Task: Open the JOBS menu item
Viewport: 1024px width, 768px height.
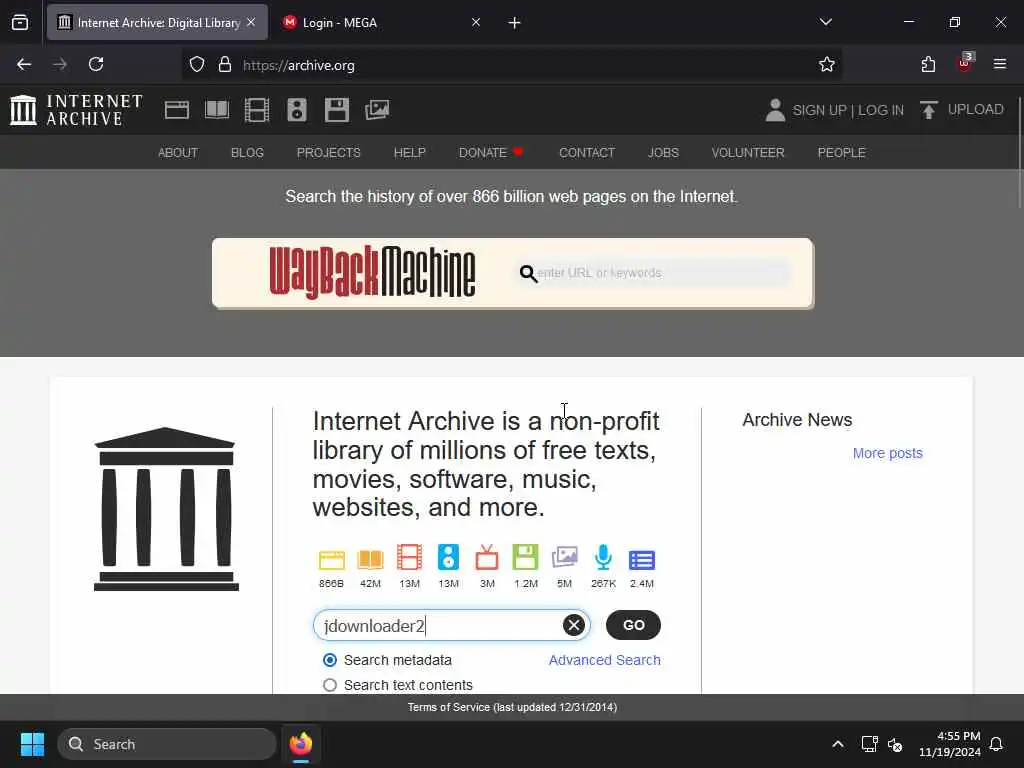Action: (663, 153)
